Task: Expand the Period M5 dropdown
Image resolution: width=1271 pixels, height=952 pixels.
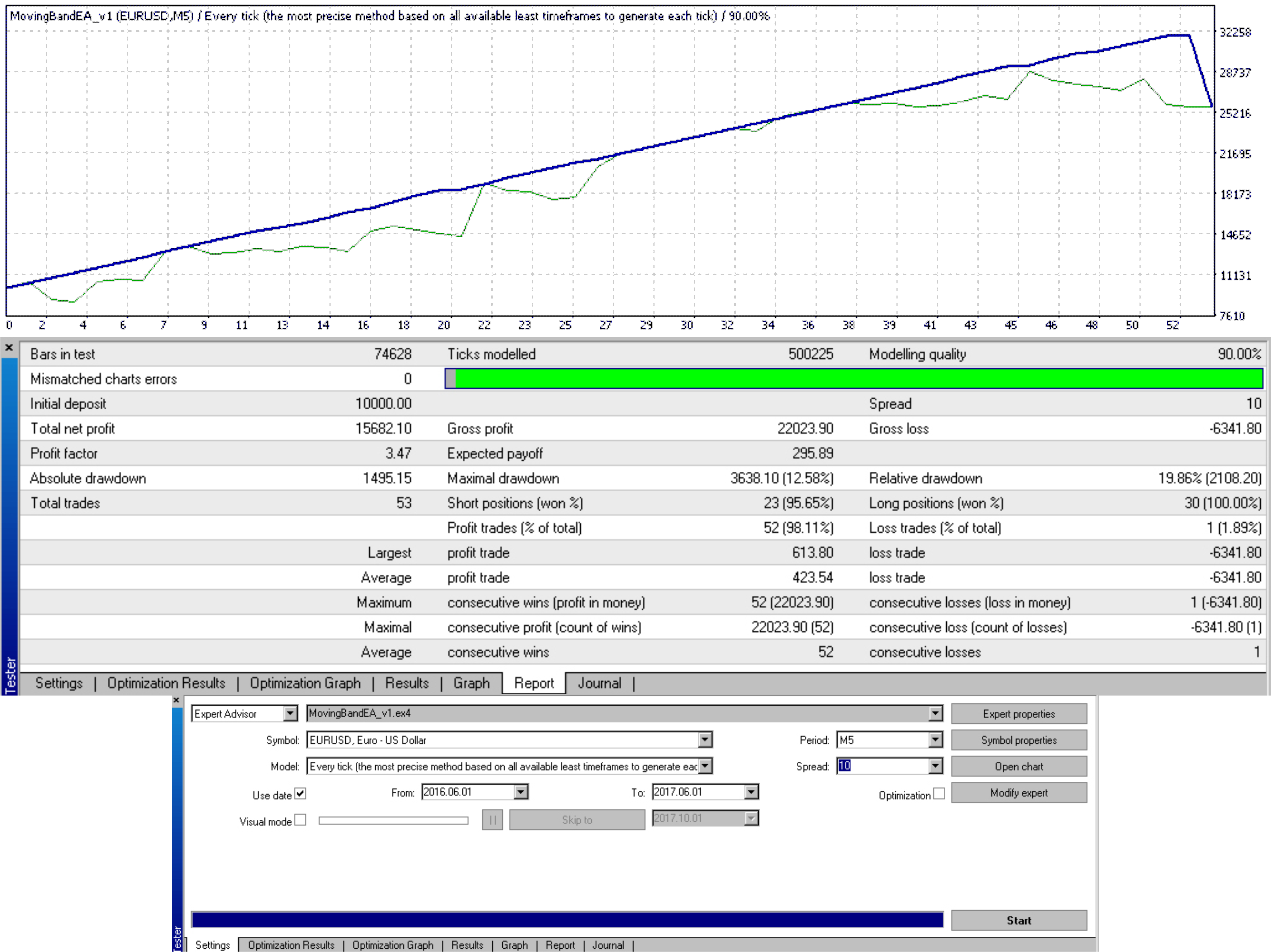Action: [936, 740]
